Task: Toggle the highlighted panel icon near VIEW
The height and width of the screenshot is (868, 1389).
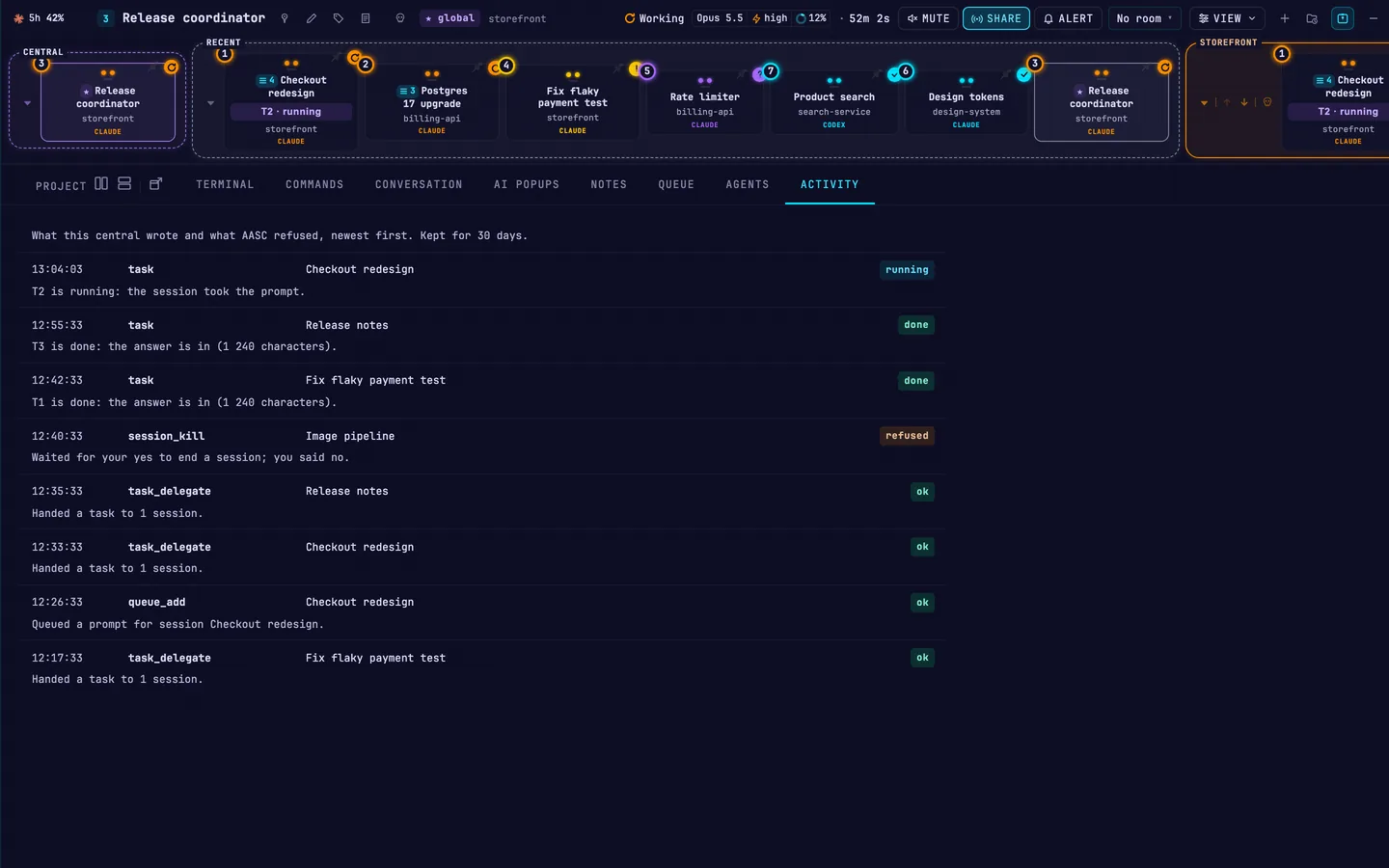Action: (x=1343, y=18)
